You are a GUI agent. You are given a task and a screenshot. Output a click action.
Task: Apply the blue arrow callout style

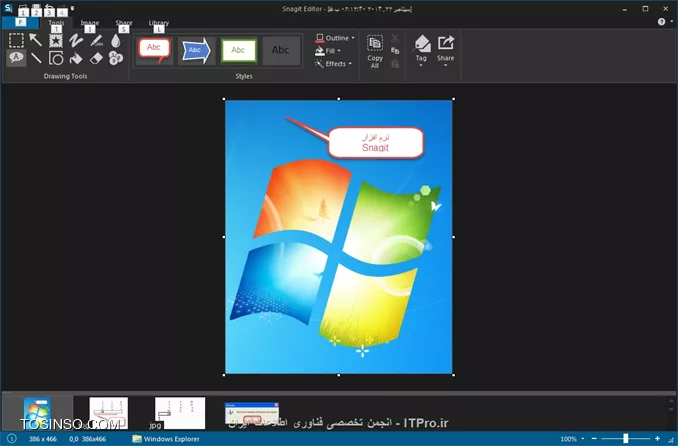click(196, 51)
